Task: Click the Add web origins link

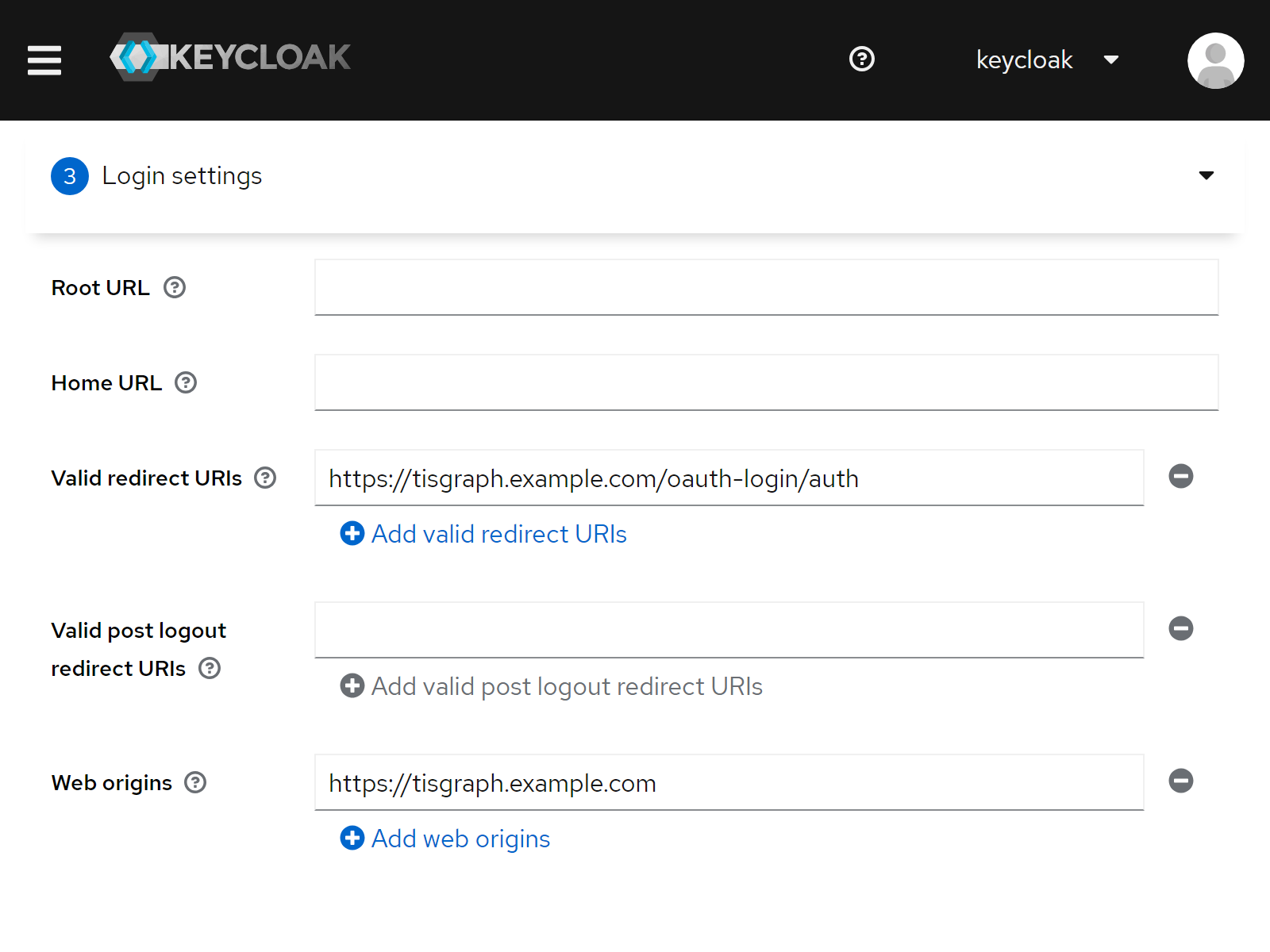Action: point(443,838)
